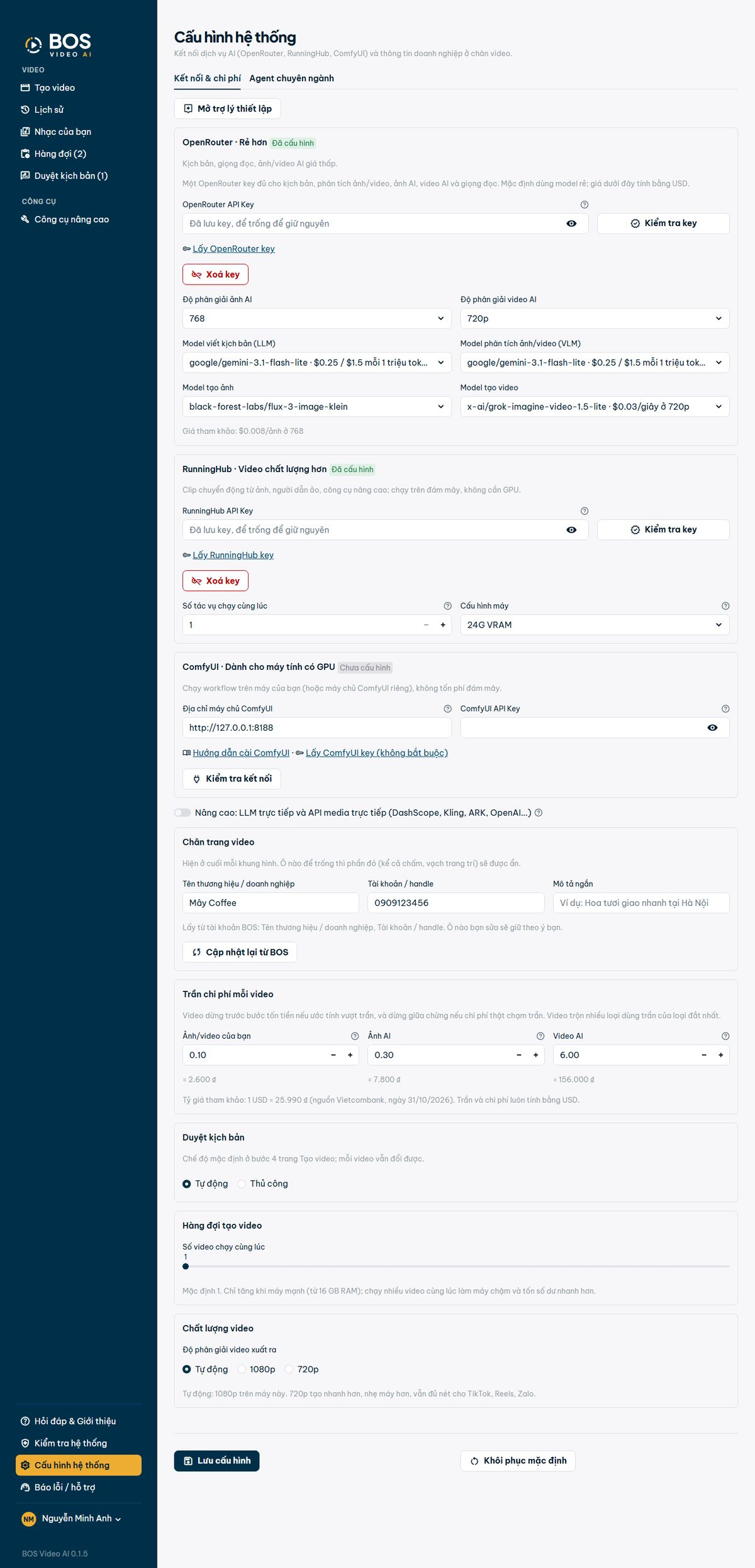755x1568 pixels.
Task: Click the BOS Video AI logo
Action: (58, 45)
